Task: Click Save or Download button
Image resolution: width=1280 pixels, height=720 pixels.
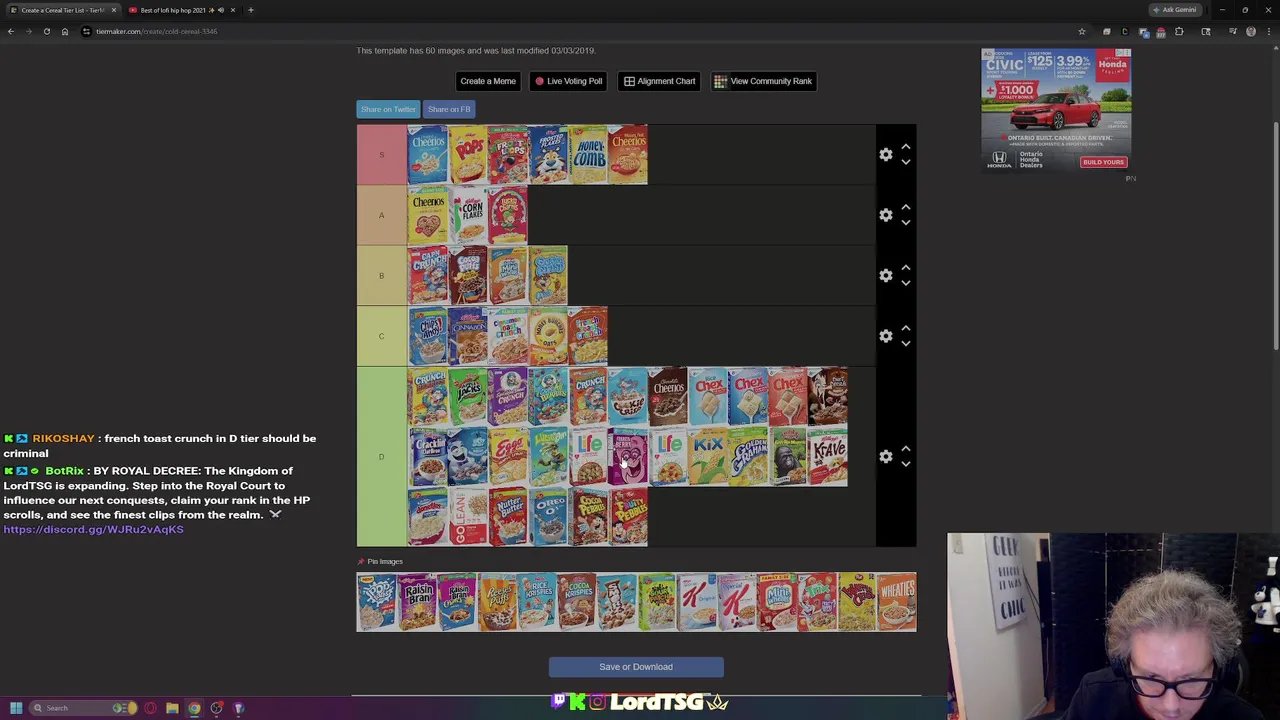Action: coord(636,667)
